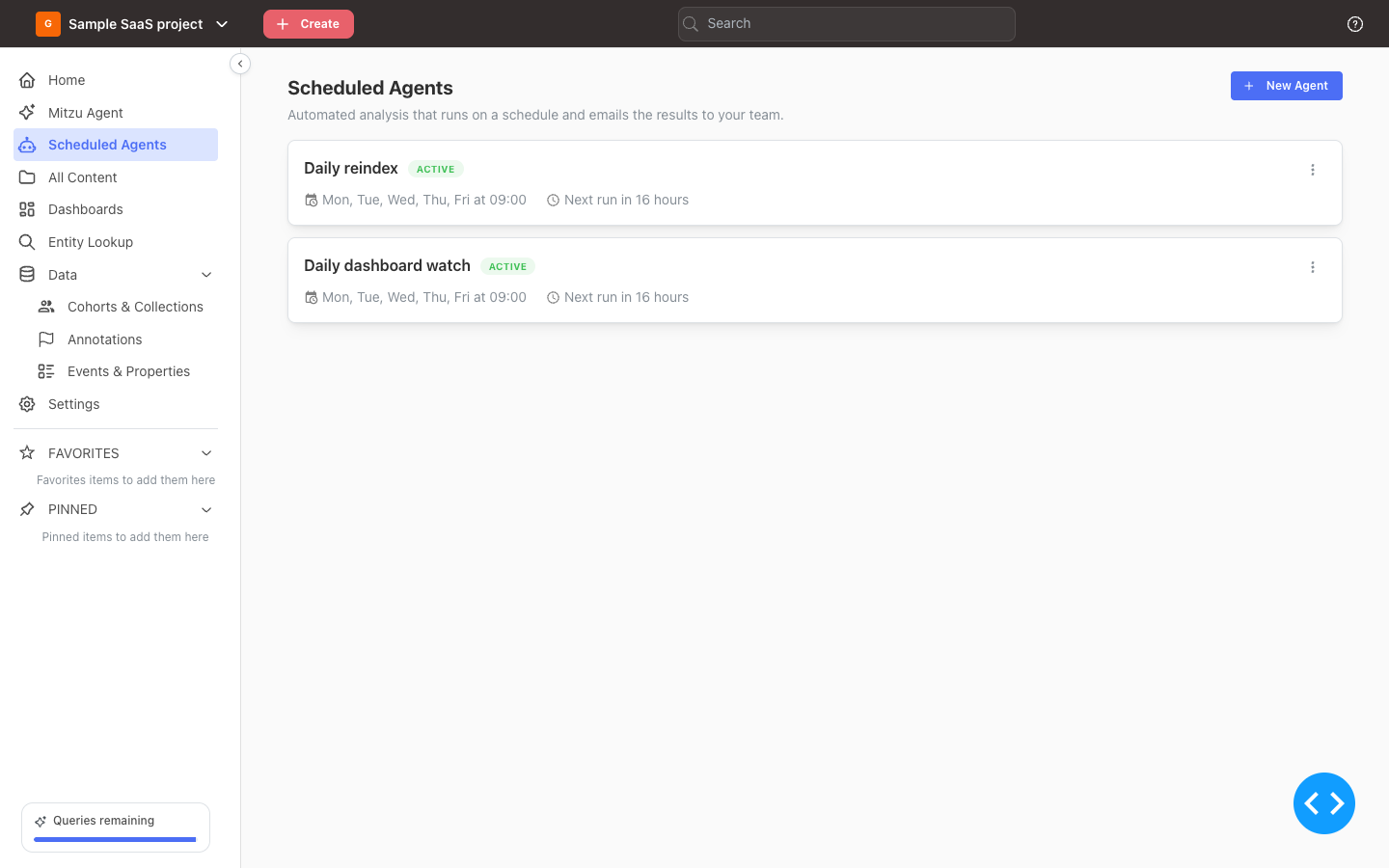Image resolution: width=1389 pixels, height=868 pixels.
Task: Click the FAVORITES star icon
Action: [x=27, y=453]
